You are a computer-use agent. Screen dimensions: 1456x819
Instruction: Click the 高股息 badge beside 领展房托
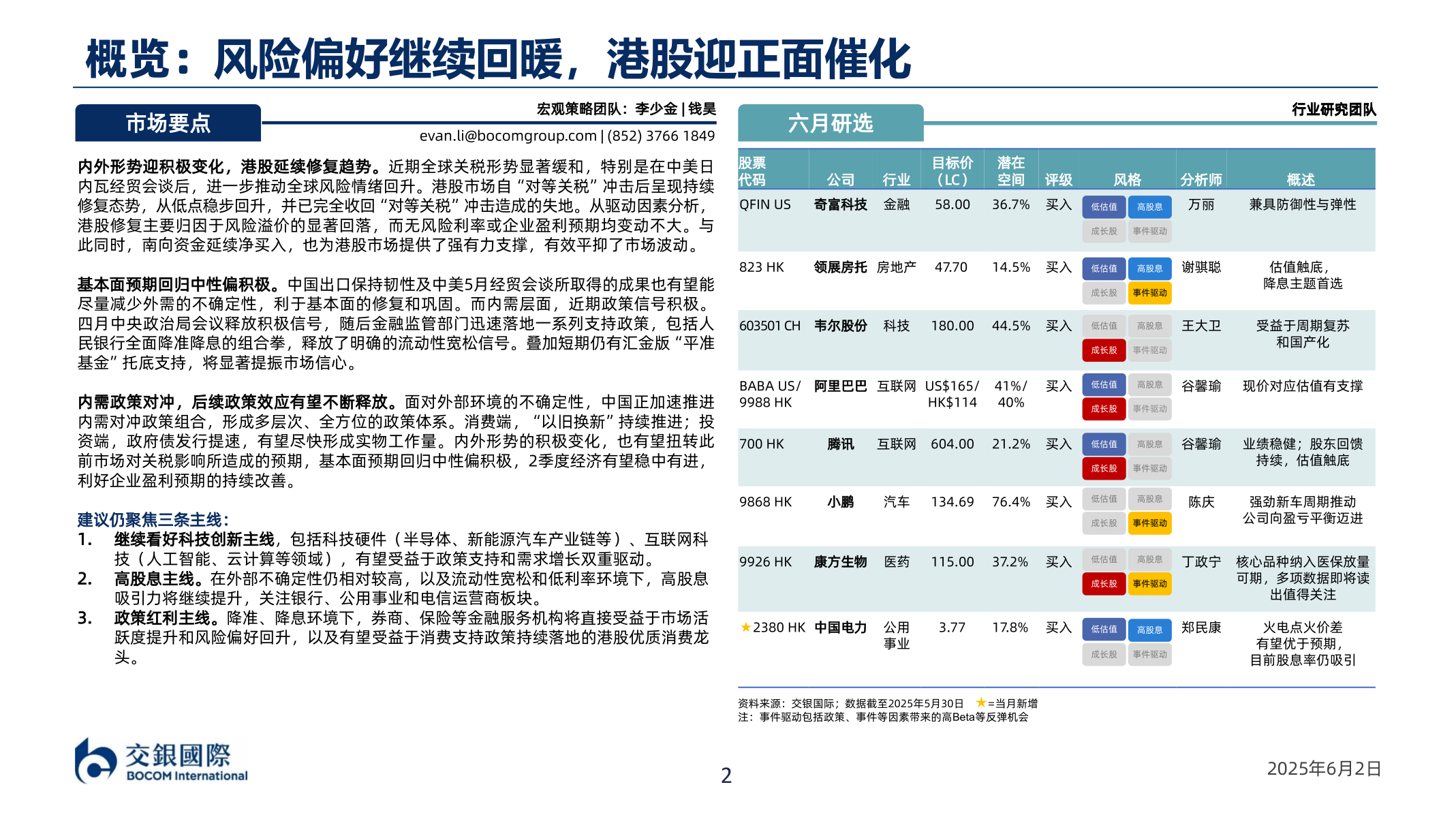tap(1149, 268)
